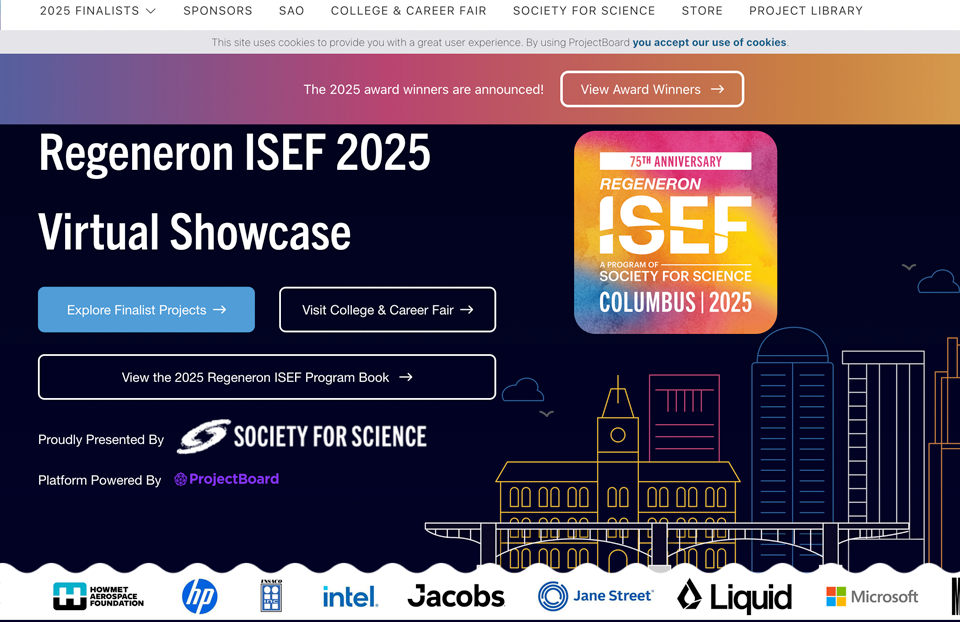Click the Jane Street logo
This screenshot has height=622, width=960.
[x=596, y=595]
